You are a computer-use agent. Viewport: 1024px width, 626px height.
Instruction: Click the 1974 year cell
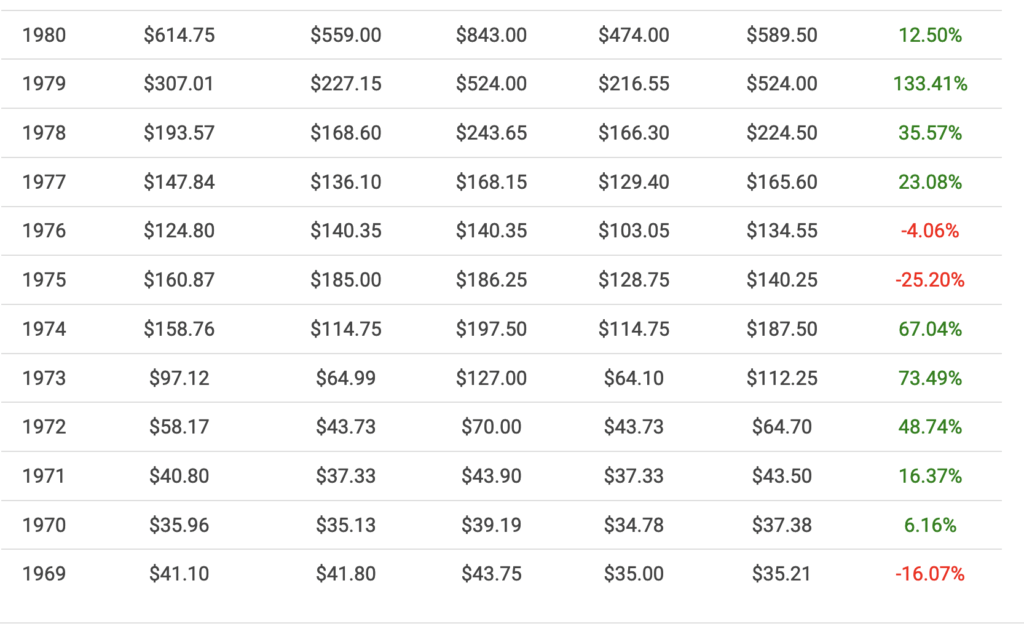[44, 329]
